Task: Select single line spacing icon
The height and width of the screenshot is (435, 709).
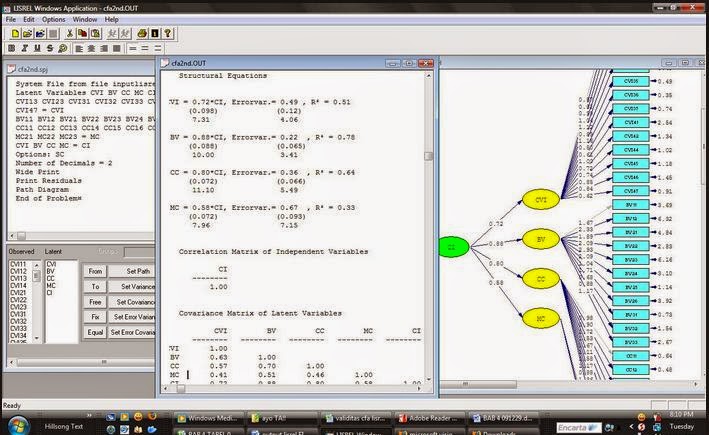Action: click(x=132, y=48)
